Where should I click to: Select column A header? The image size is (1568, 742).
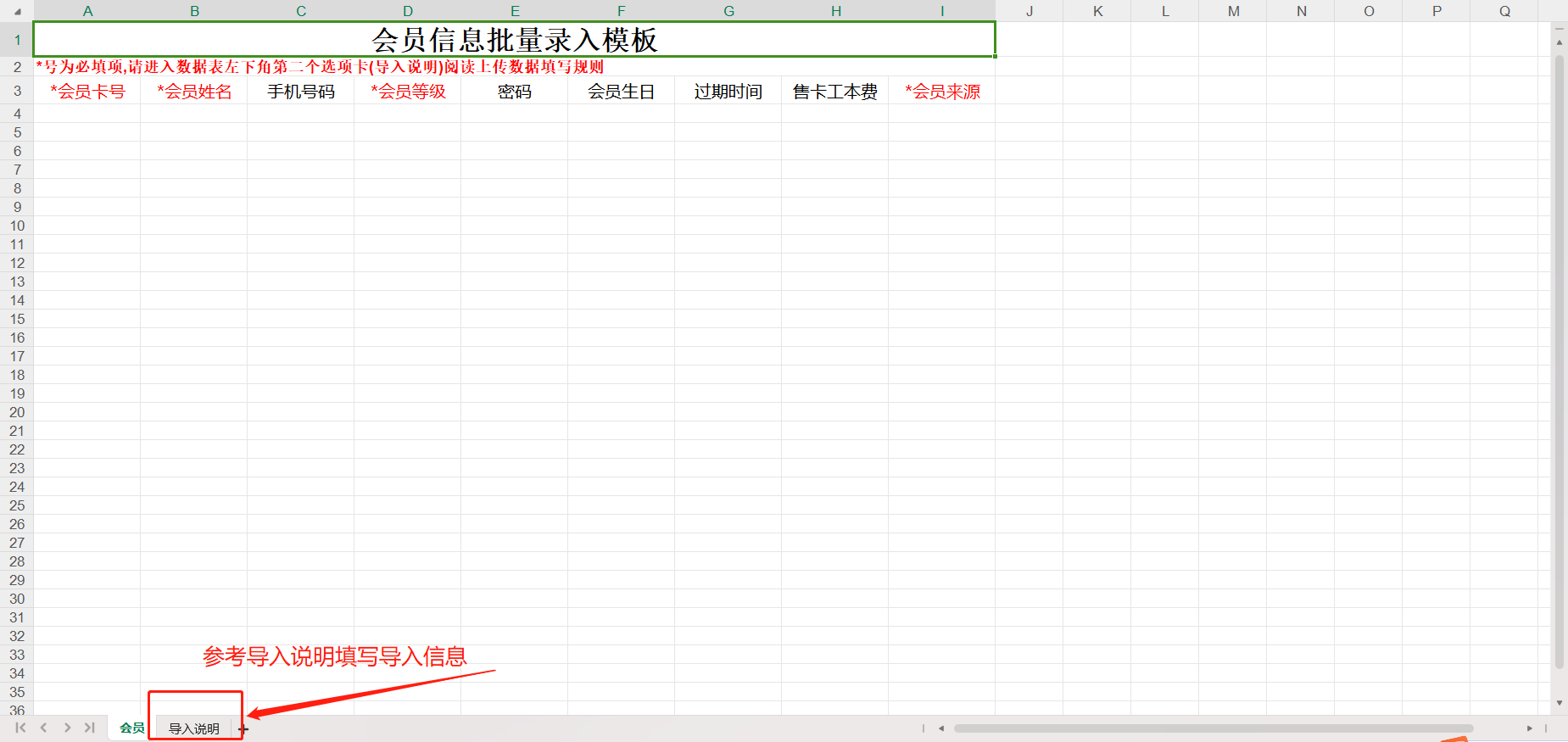tap(87, 11)
